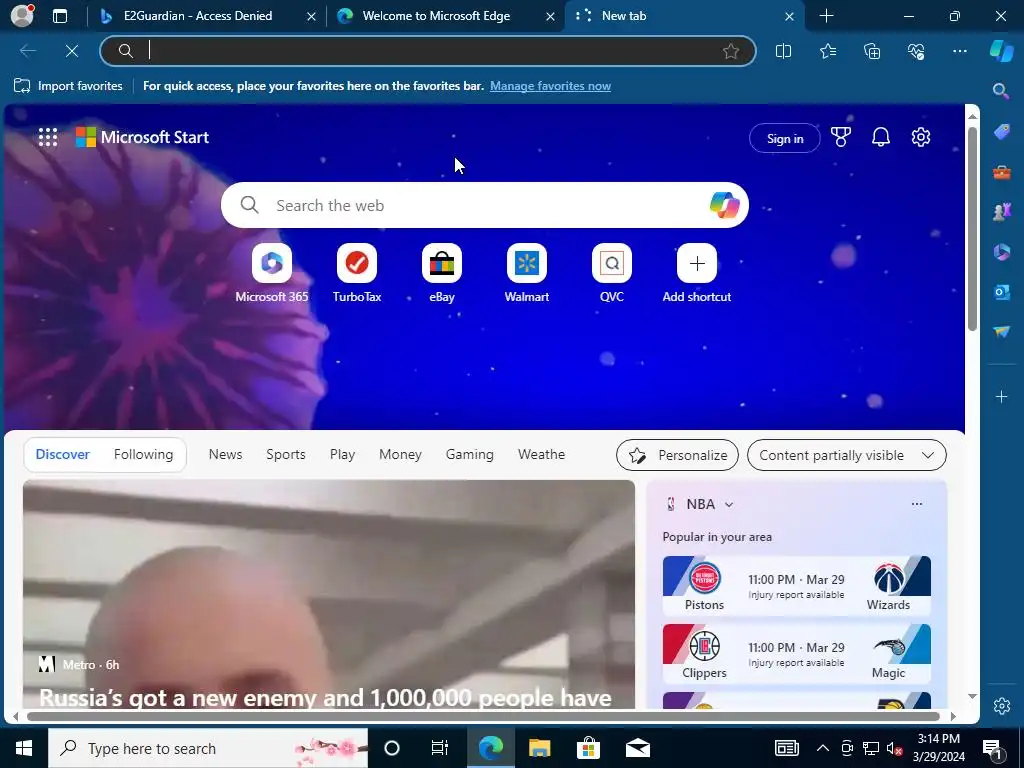Click the Search the web field
Viewport: 1024px width, 768px height.
click(484, 205)
